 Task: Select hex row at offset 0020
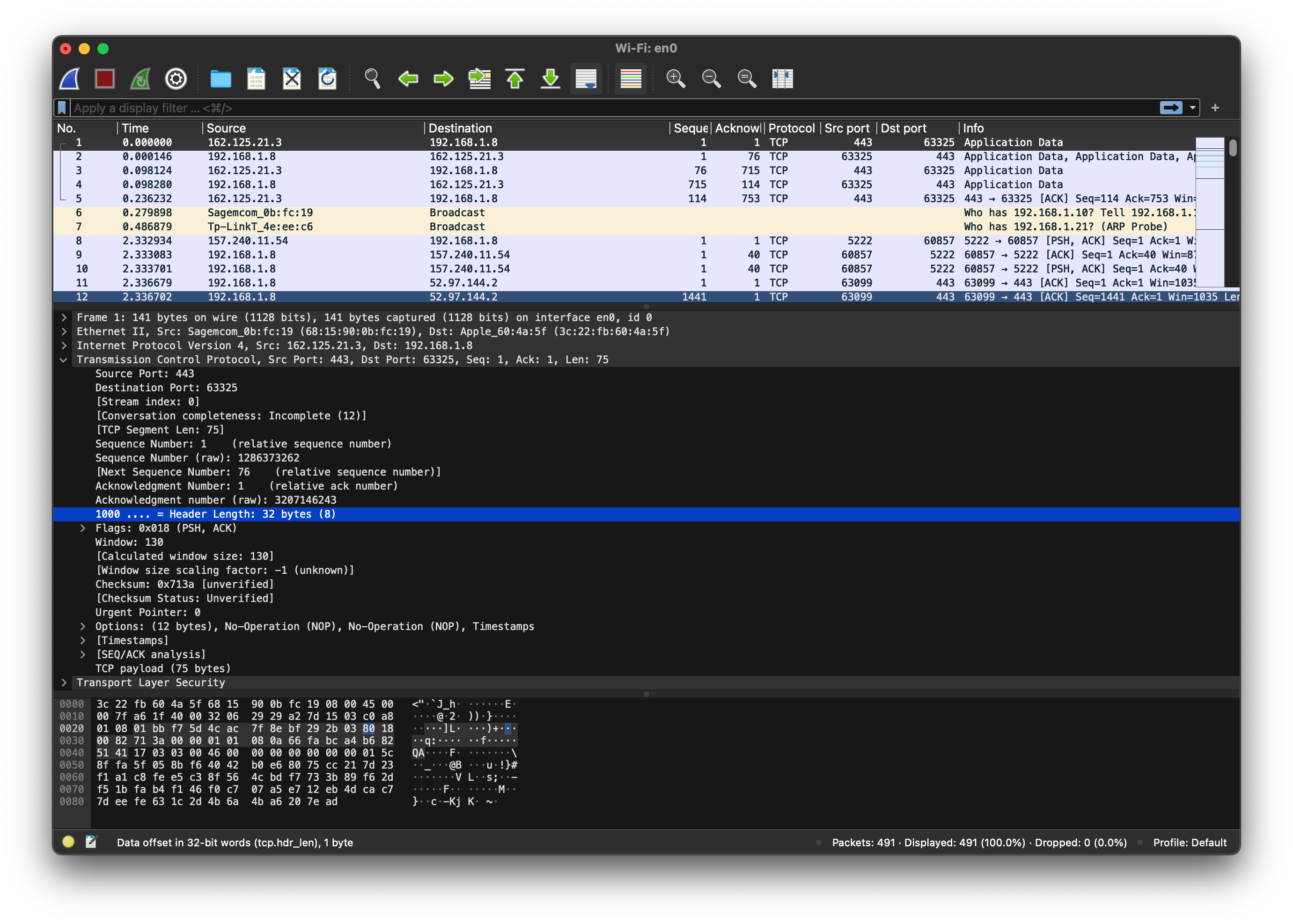pos(287,728)
